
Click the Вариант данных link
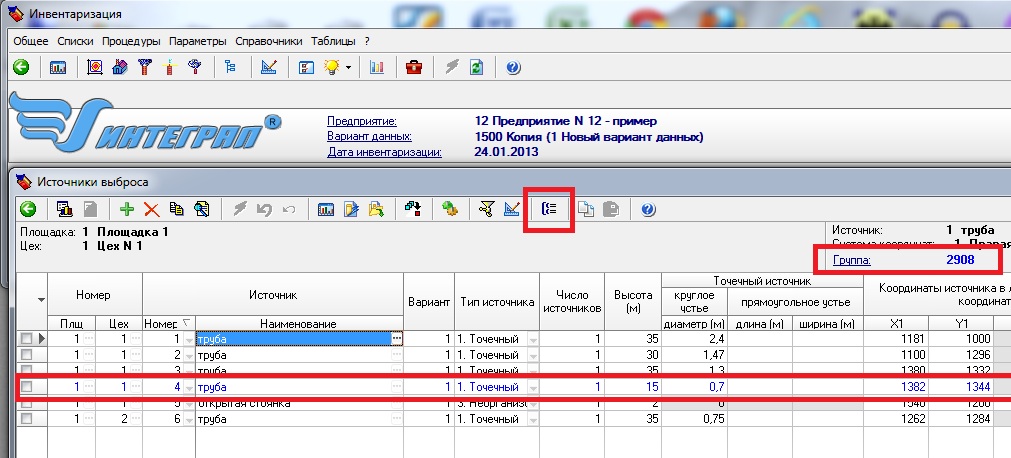click(x=369, y=137)
